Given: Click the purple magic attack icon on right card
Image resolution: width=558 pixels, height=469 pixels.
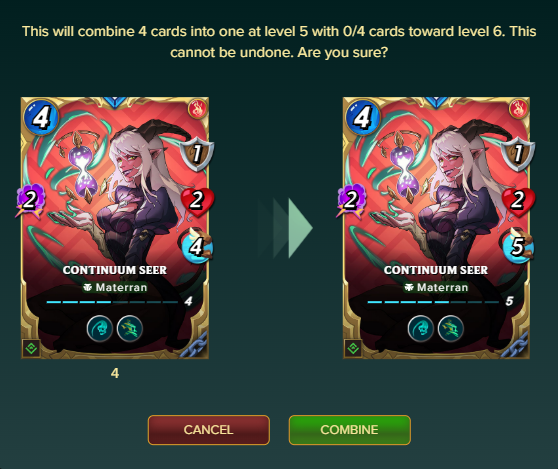Looking at the screenshot, I should point(352,201).
